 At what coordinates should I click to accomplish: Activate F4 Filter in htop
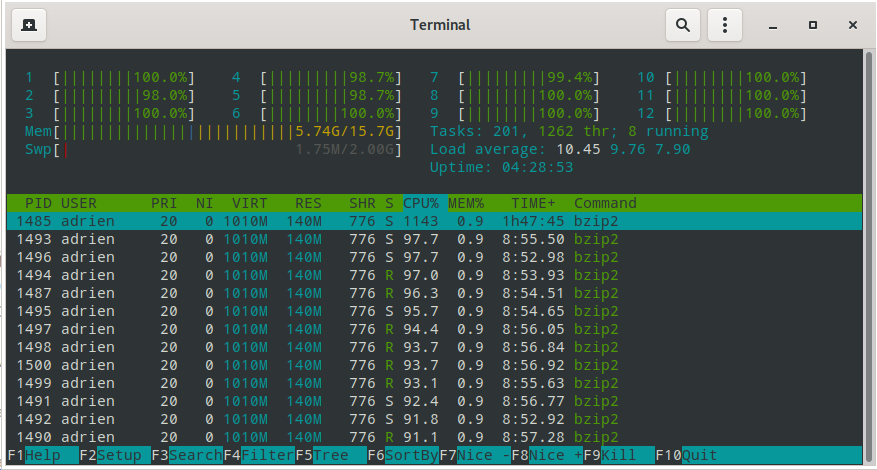[x=259, y=455]
